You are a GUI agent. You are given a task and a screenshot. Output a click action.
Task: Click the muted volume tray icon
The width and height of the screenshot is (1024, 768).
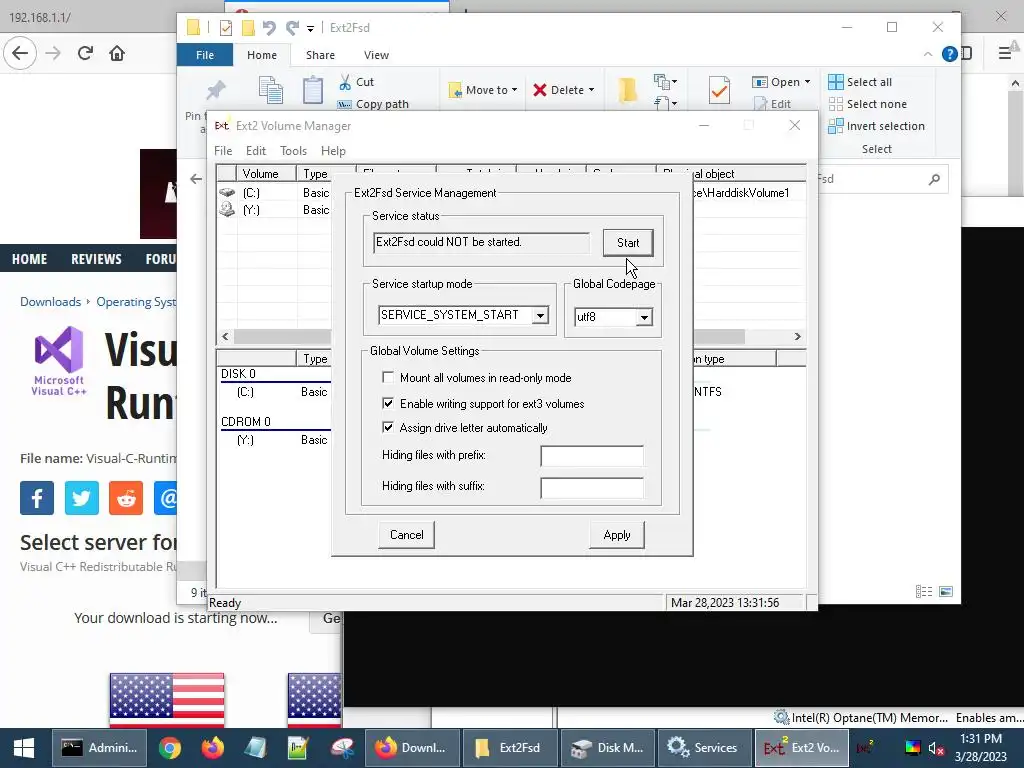coord(936,748)
